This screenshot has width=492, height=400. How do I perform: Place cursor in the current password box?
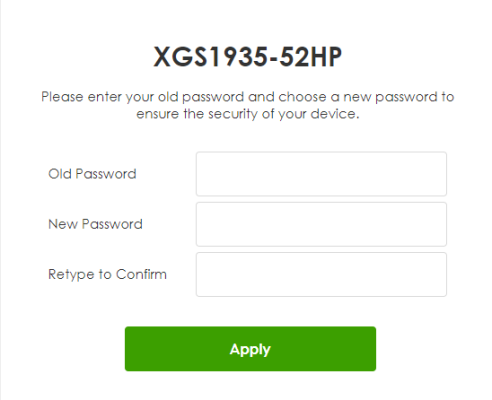(x=321, y=174)
